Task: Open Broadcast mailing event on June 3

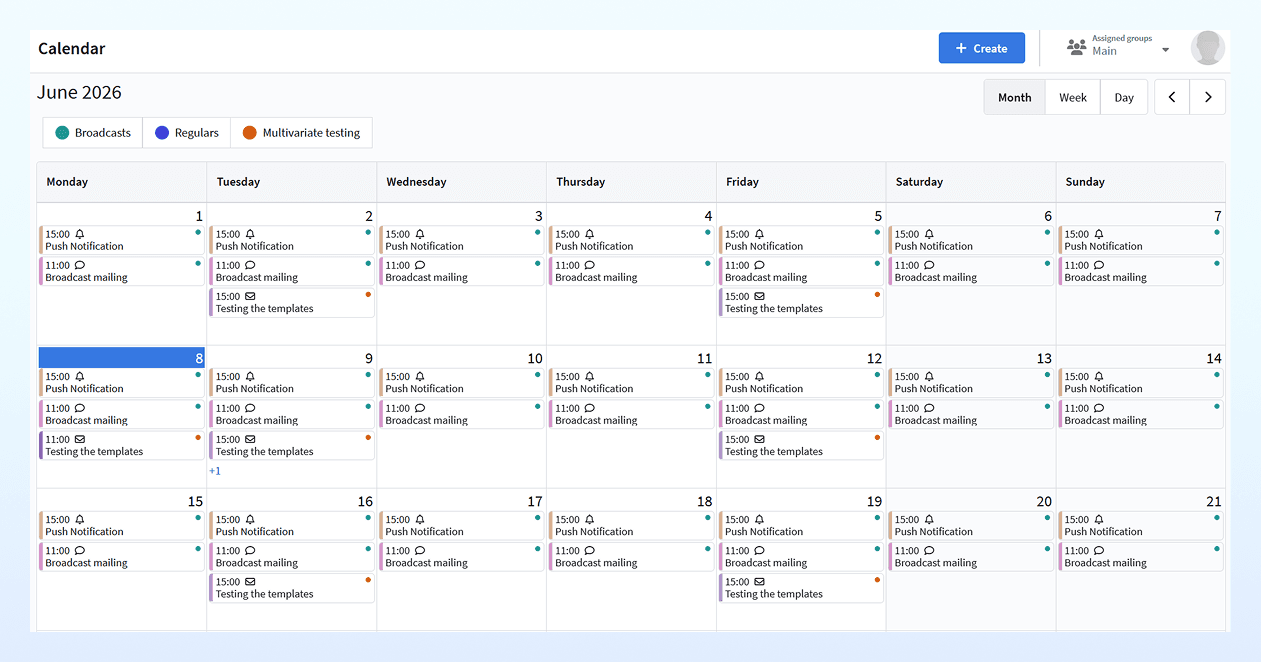Action: (x=462, y=272)
